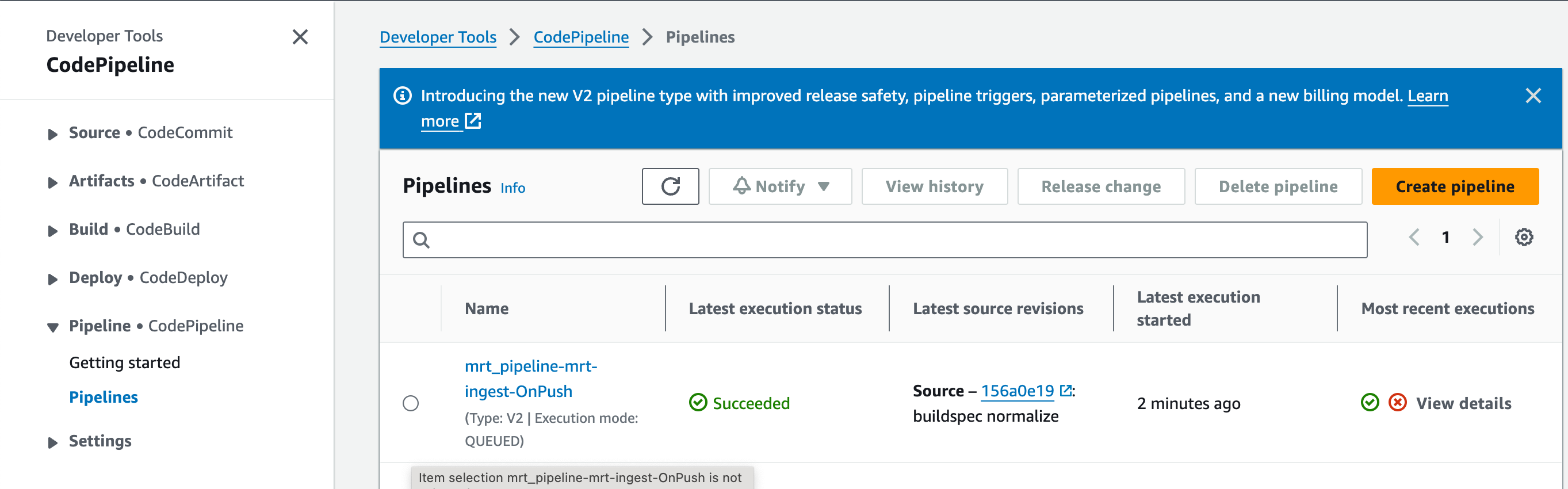This screenshot has height=489, width=1568.
Task: Expand Artifacts CodeArtifact section
Action: point(53,182)
